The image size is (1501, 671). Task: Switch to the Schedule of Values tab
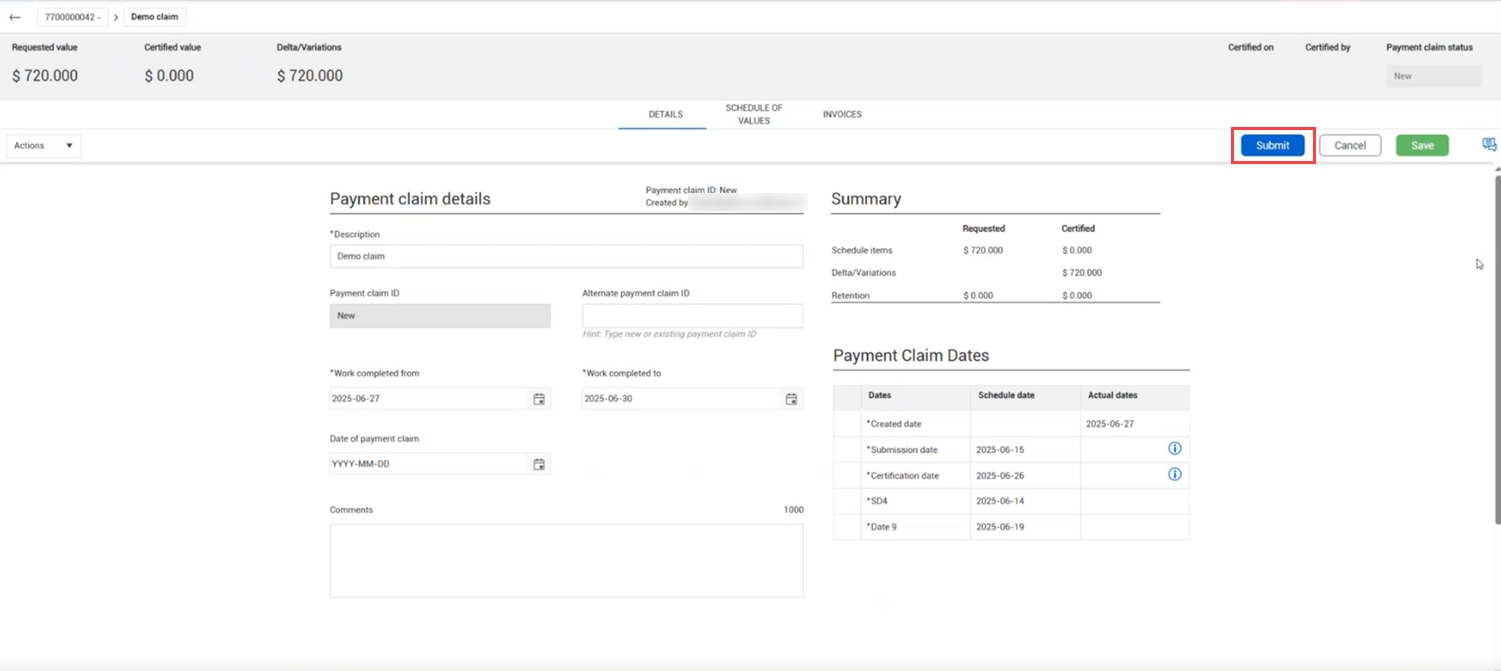click(x=754, y=114)
